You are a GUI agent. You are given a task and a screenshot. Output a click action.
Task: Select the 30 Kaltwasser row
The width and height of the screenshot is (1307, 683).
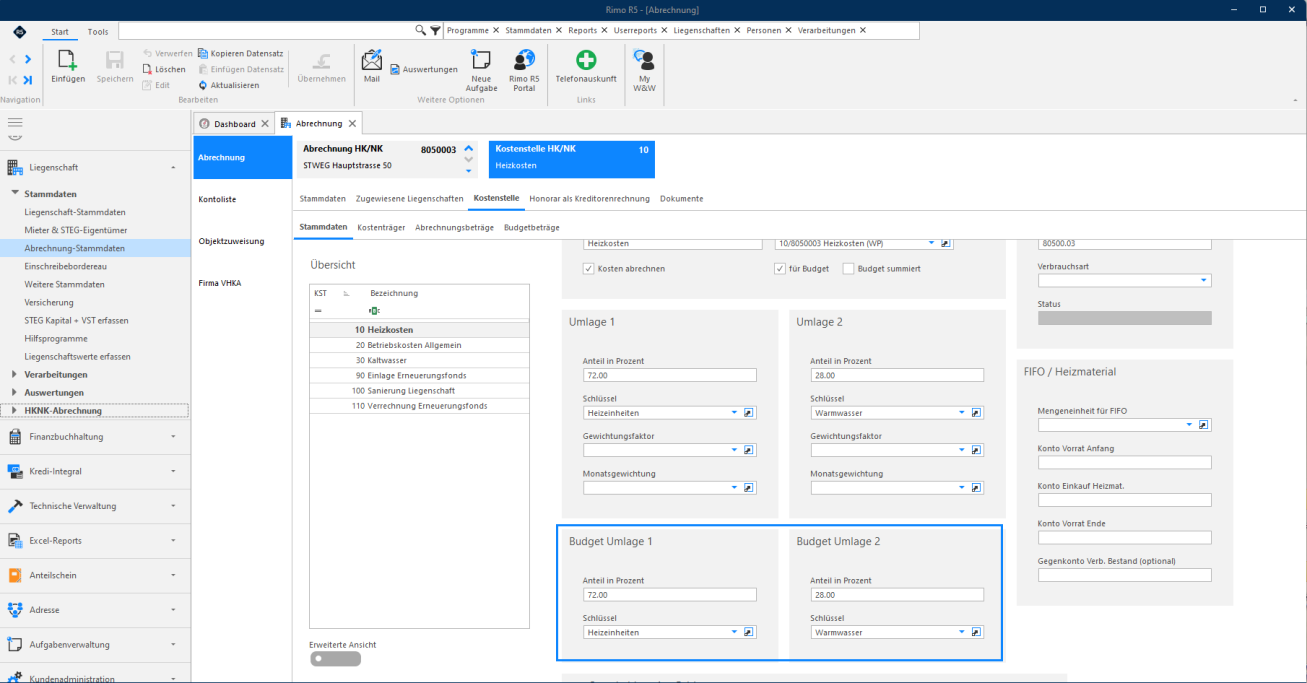click(x=420, y=360)
